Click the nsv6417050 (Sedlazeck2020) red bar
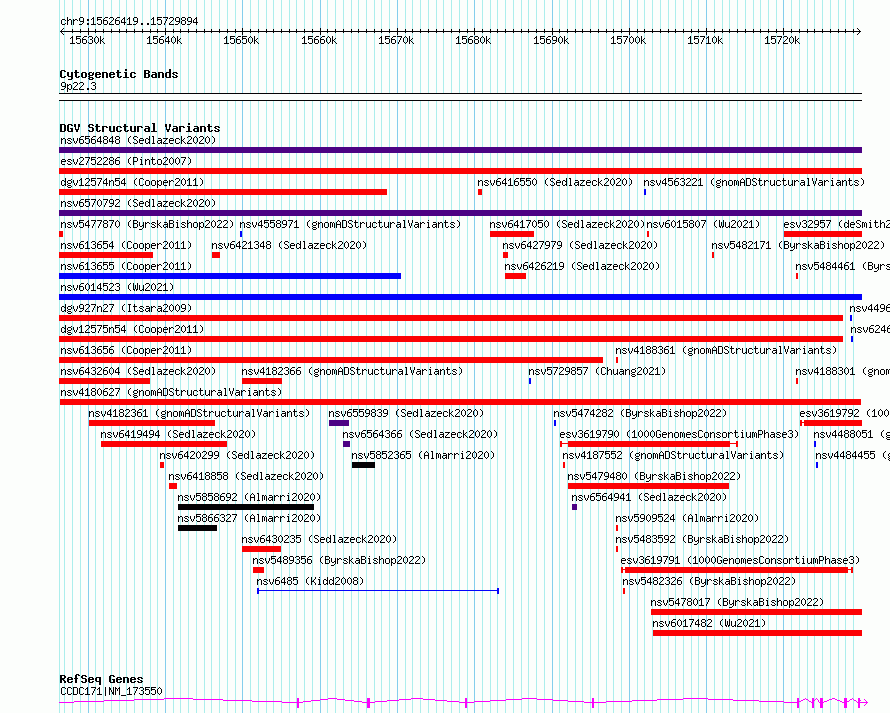Image resolution: width=890 pixels, height=713 pixels. pyautogui.click(x=512, y=234)
